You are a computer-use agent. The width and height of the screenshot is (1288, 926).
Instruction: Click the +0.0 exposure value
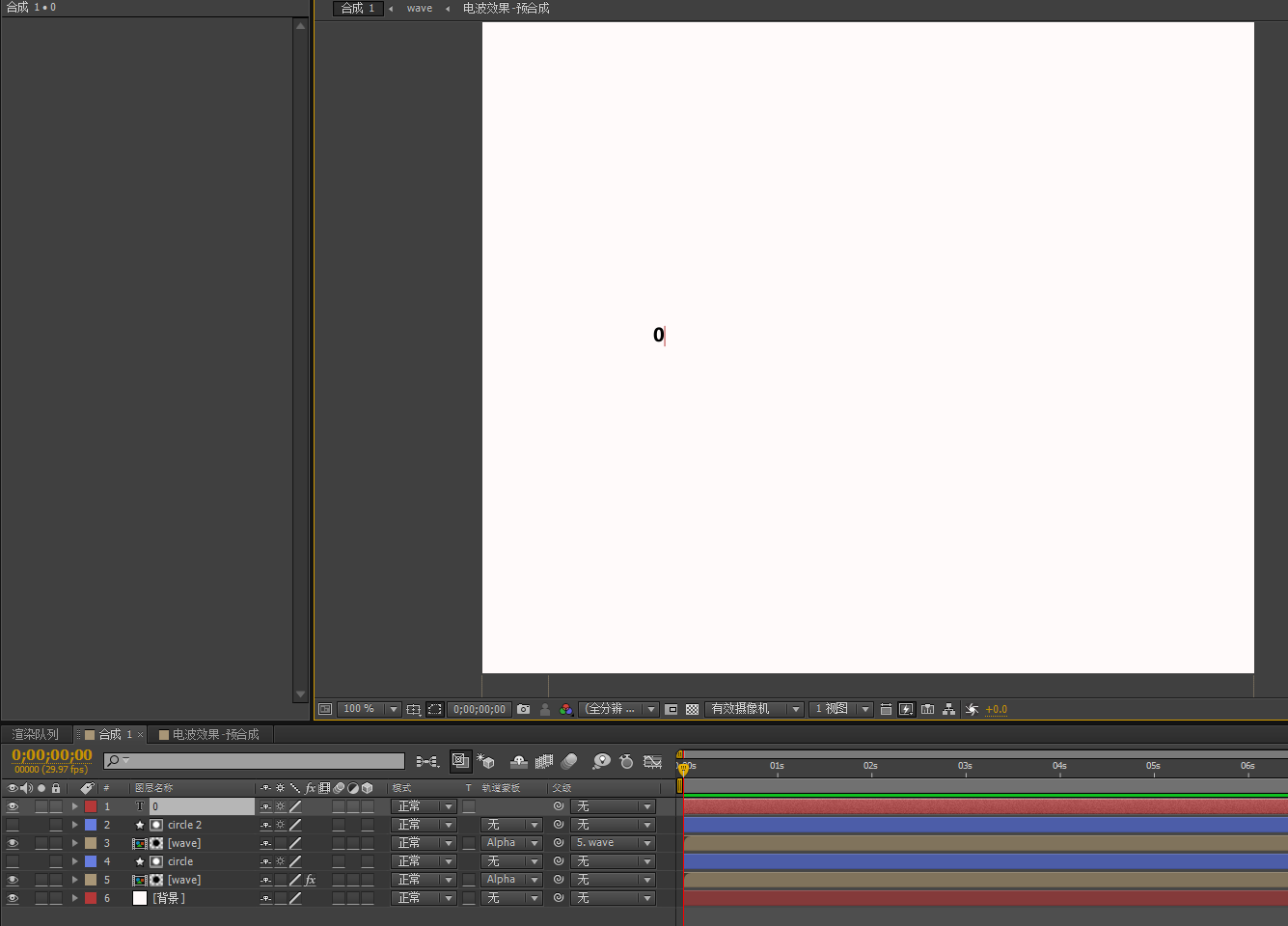click(x=997, y=709)
